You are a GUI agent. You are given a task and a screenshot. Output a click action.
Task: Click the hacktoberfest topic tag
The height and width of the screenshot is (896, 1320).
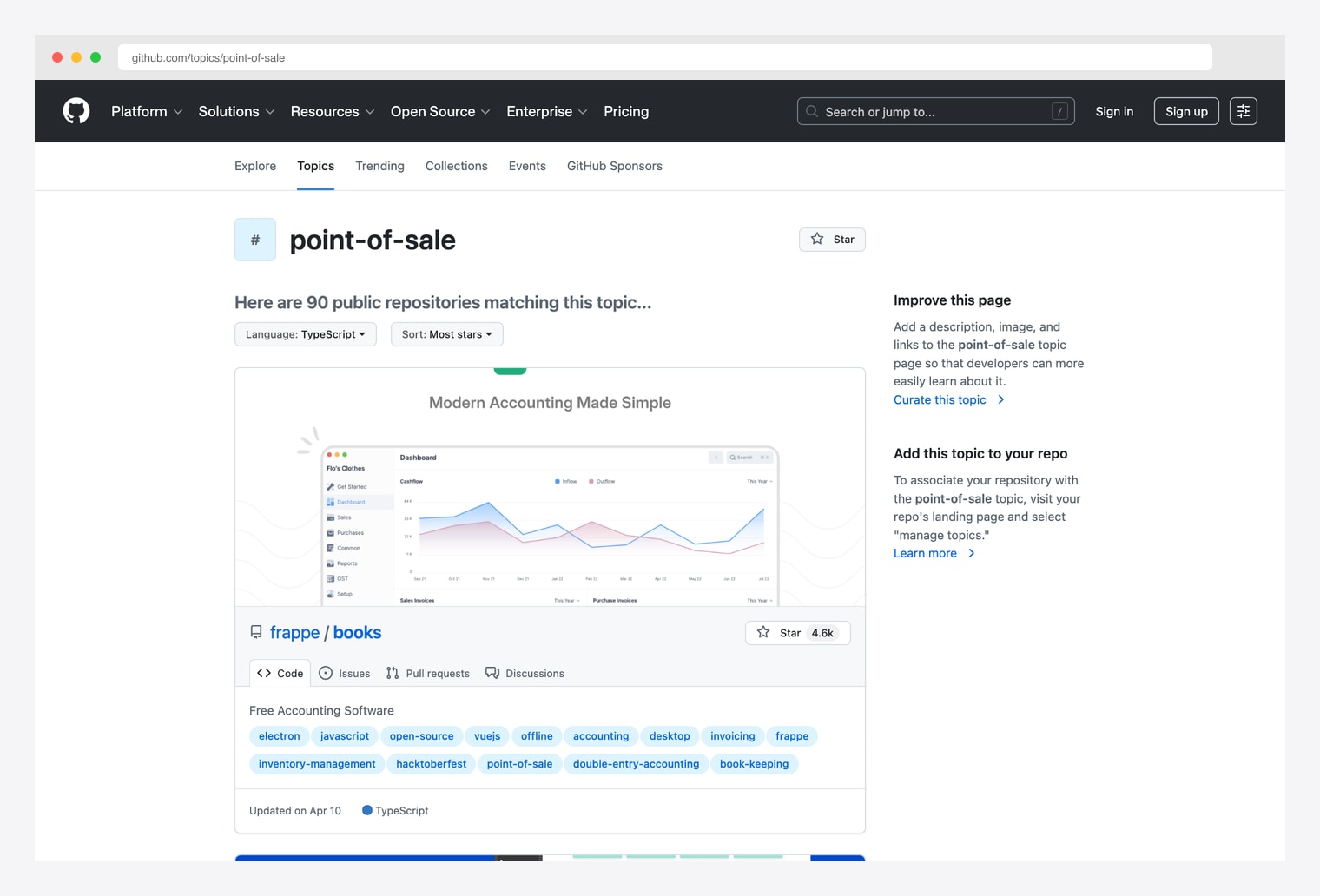click(432, 764)
